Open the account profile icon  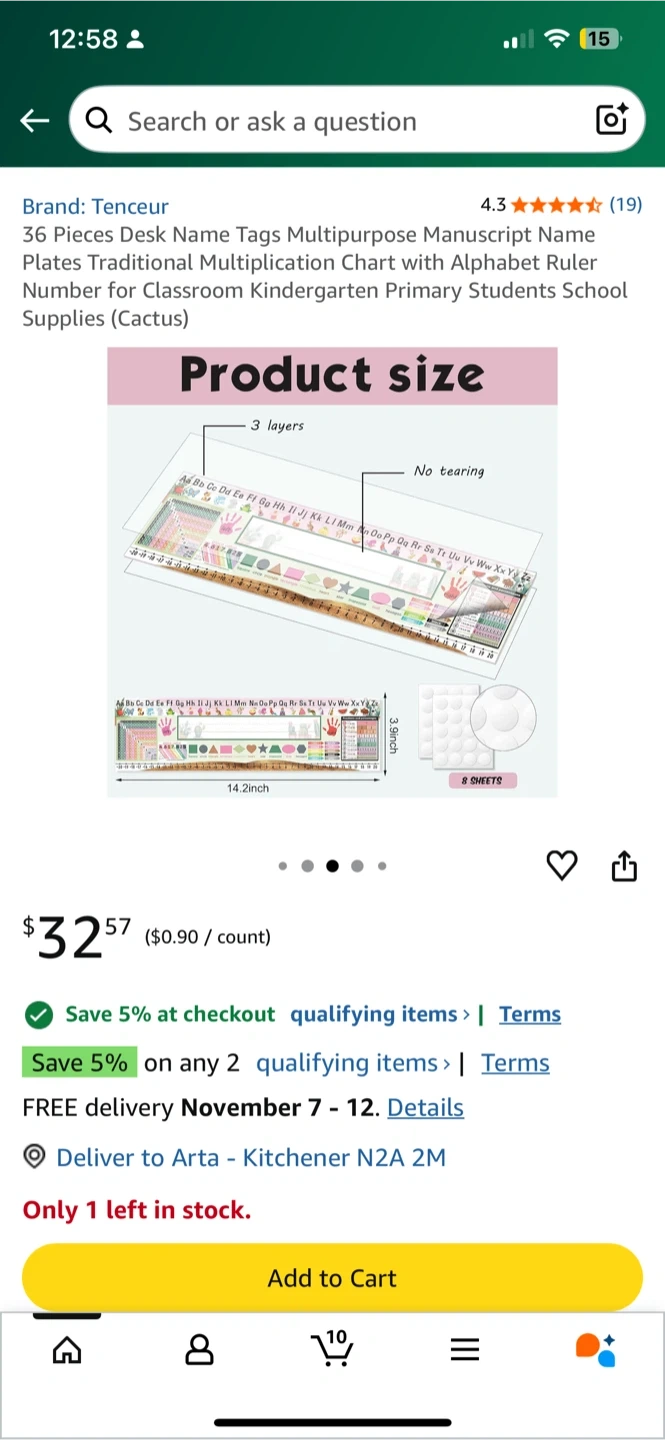click(200, 1350)
